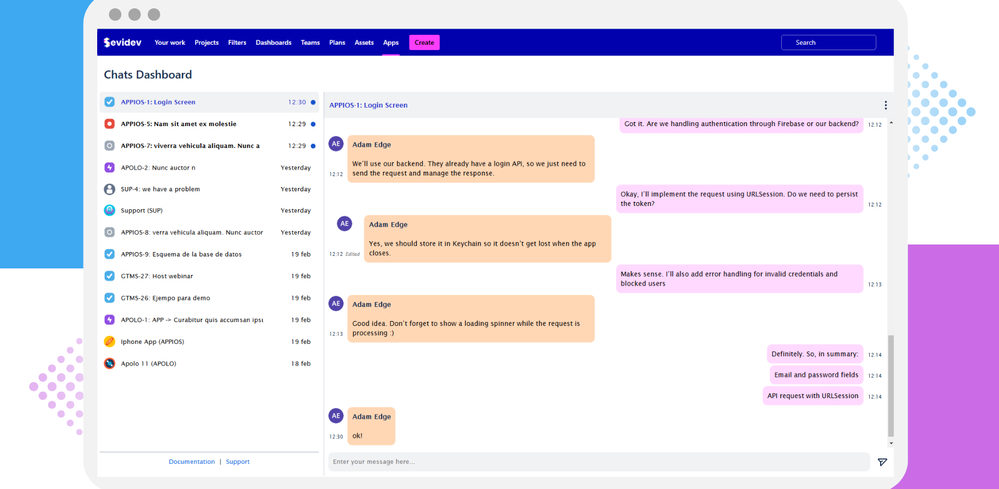Click in the top Search field
999x489 pixels.
(x=828, y=43)
